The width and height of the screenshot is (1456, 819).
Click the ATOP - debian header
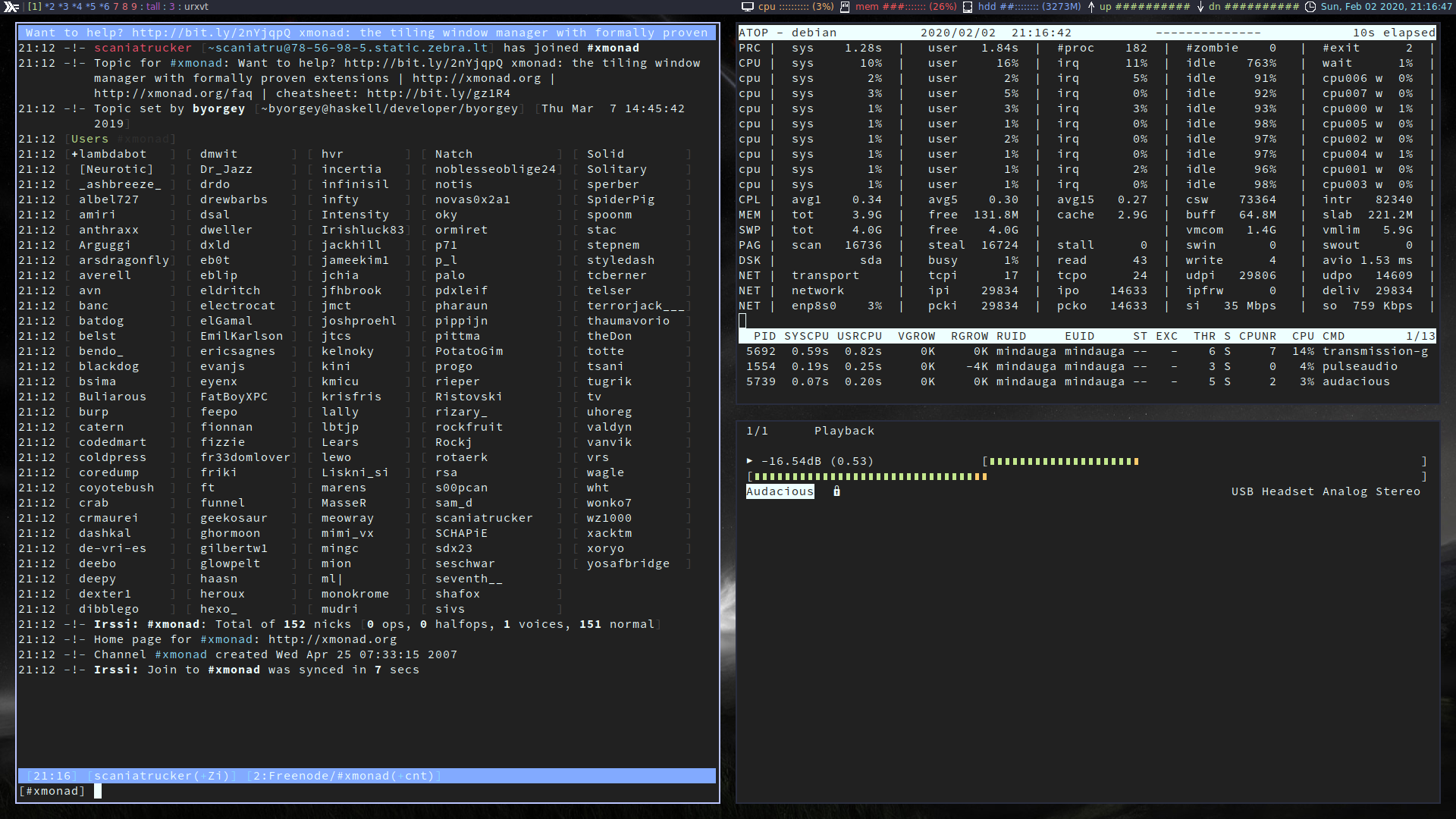[787, 33]
